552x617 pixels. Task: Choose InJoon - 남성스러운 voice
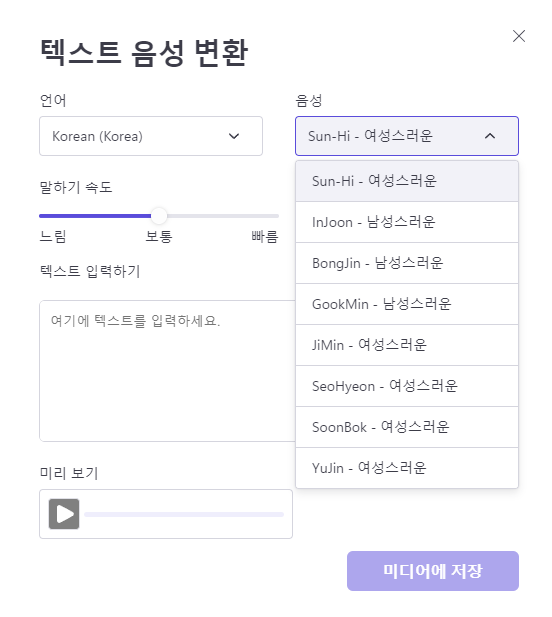(407, 222)
